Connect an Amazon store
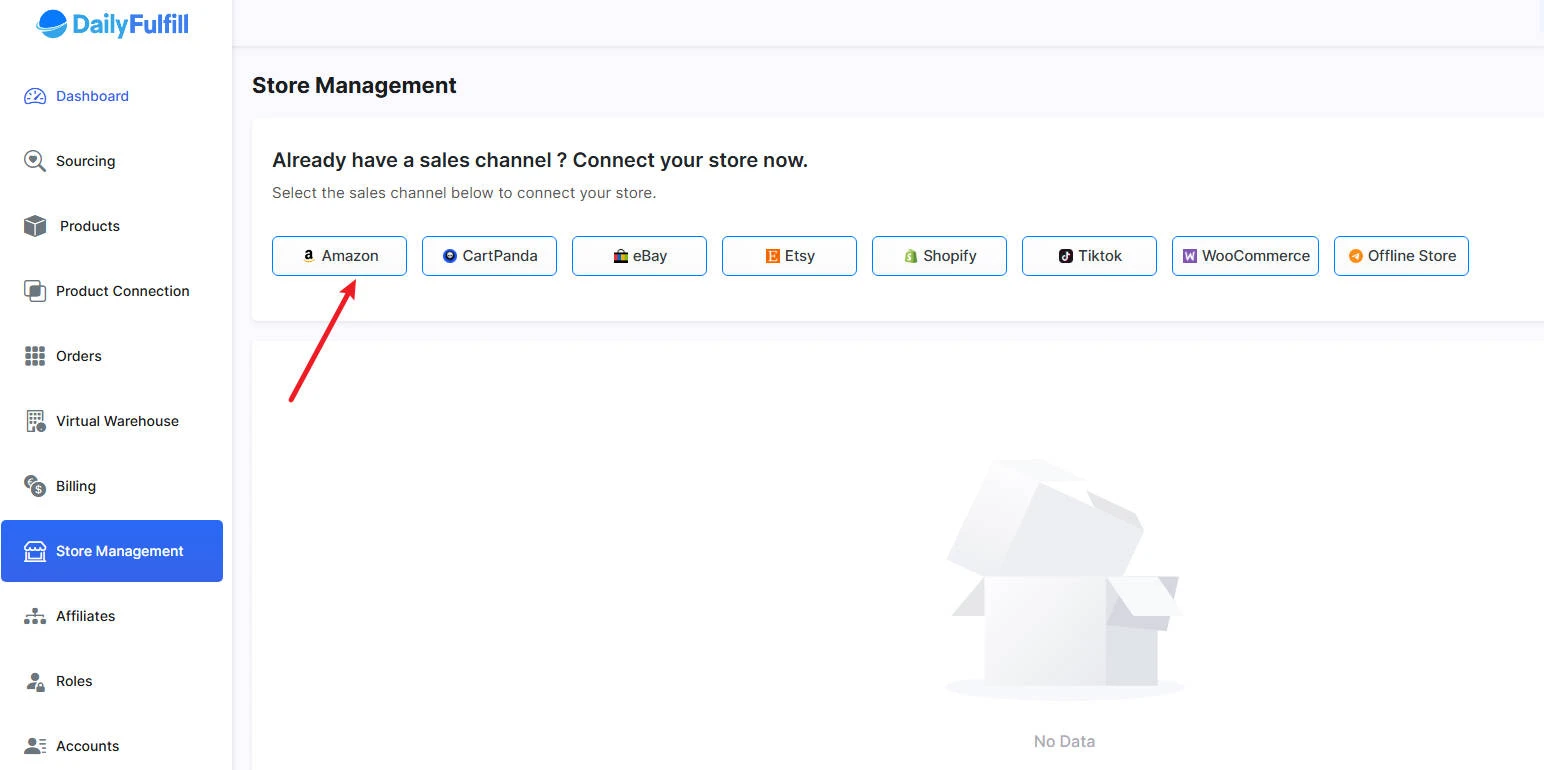1544x770 pixels. [x=339, y=256]
